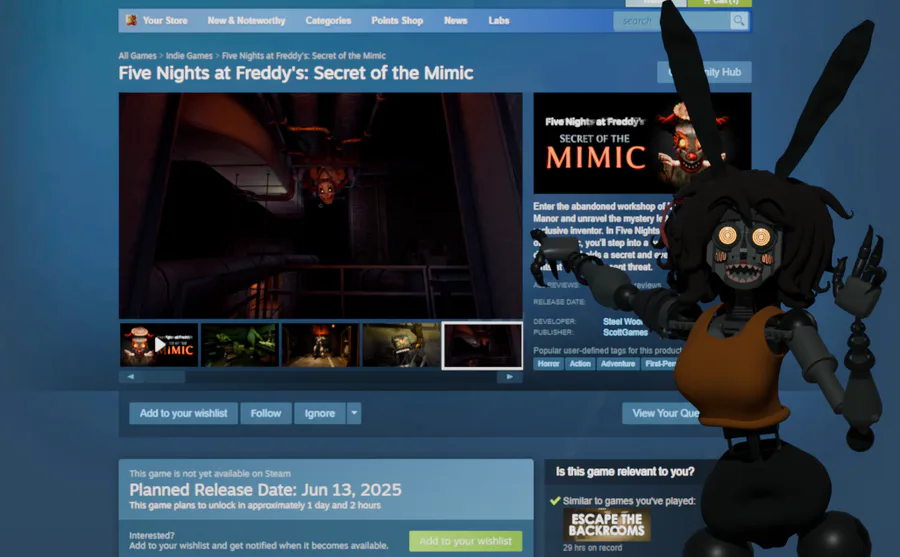900x557 pixels.
Task: Click the store search input field
Action: coord(672,21)
